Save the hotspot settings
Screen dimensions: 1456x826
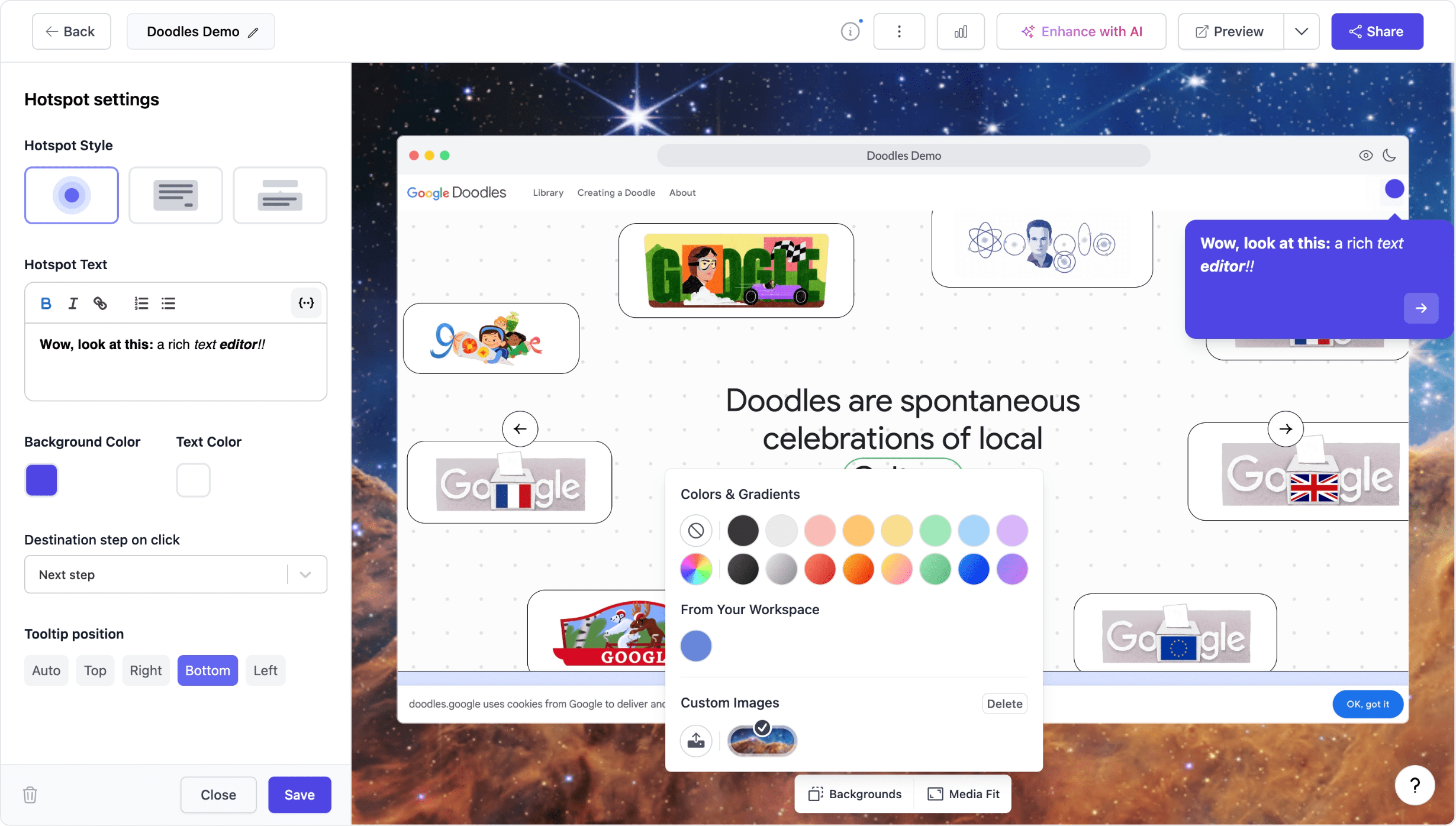coord(299,795)
